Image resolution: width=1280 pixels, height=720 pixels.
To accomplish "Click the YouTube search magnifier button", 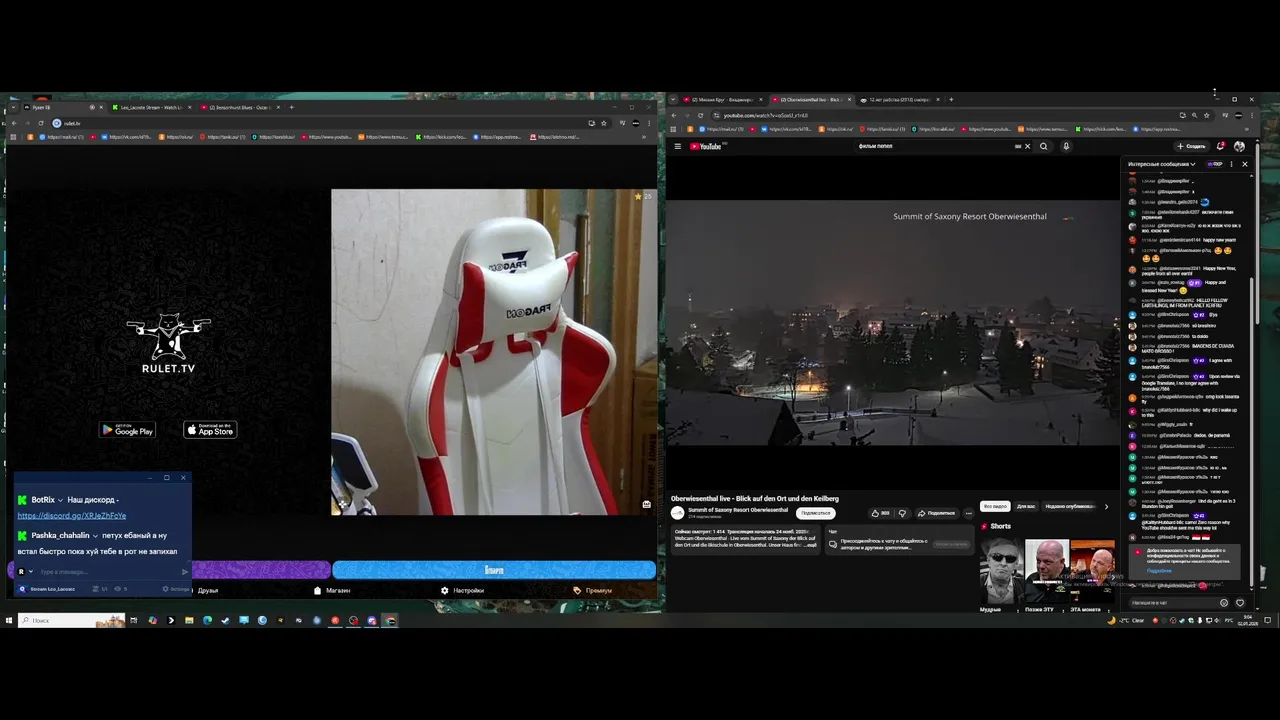I will point(1043,146).
